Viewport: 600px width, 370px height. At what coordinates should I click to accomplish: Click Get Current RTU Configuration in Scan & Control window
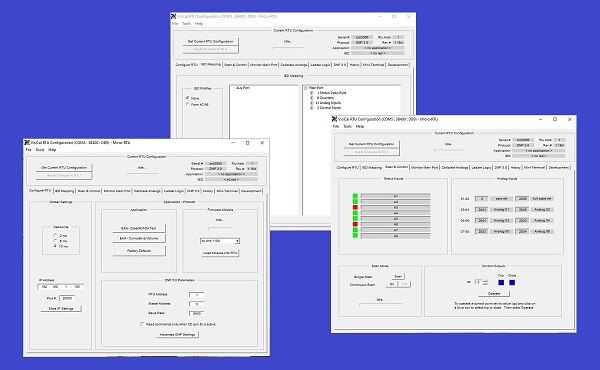coord(371,144)
